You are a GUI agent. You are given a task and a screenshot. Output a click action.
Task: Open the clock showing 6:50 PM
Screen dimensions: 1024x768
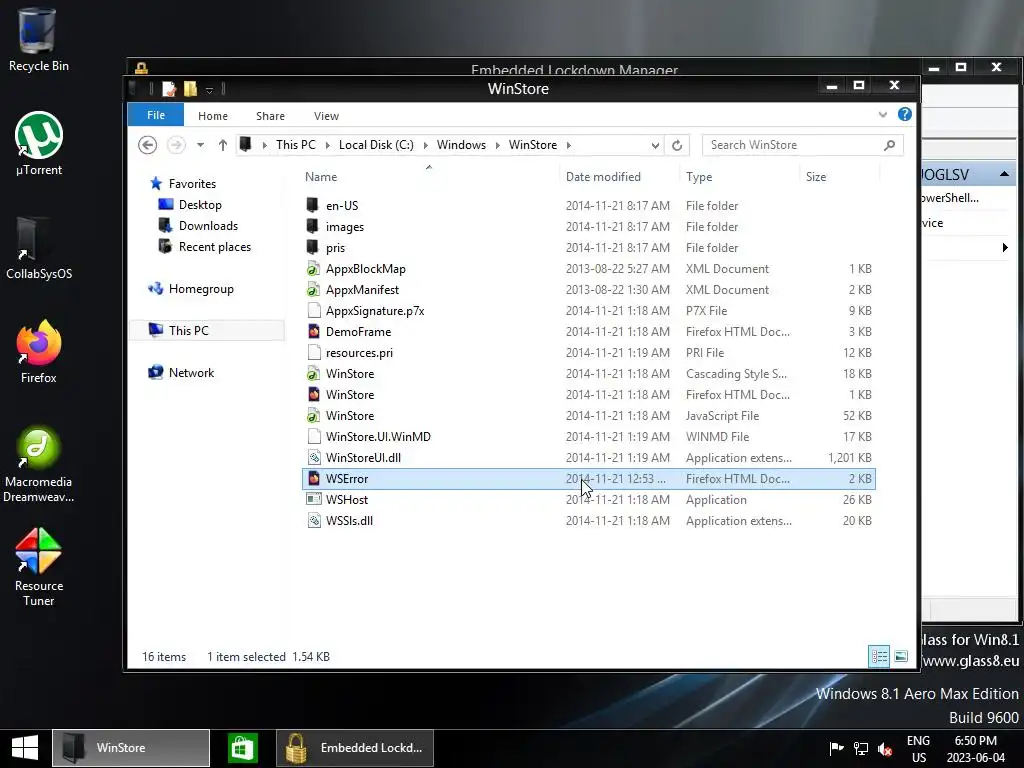tap(976, 748)
